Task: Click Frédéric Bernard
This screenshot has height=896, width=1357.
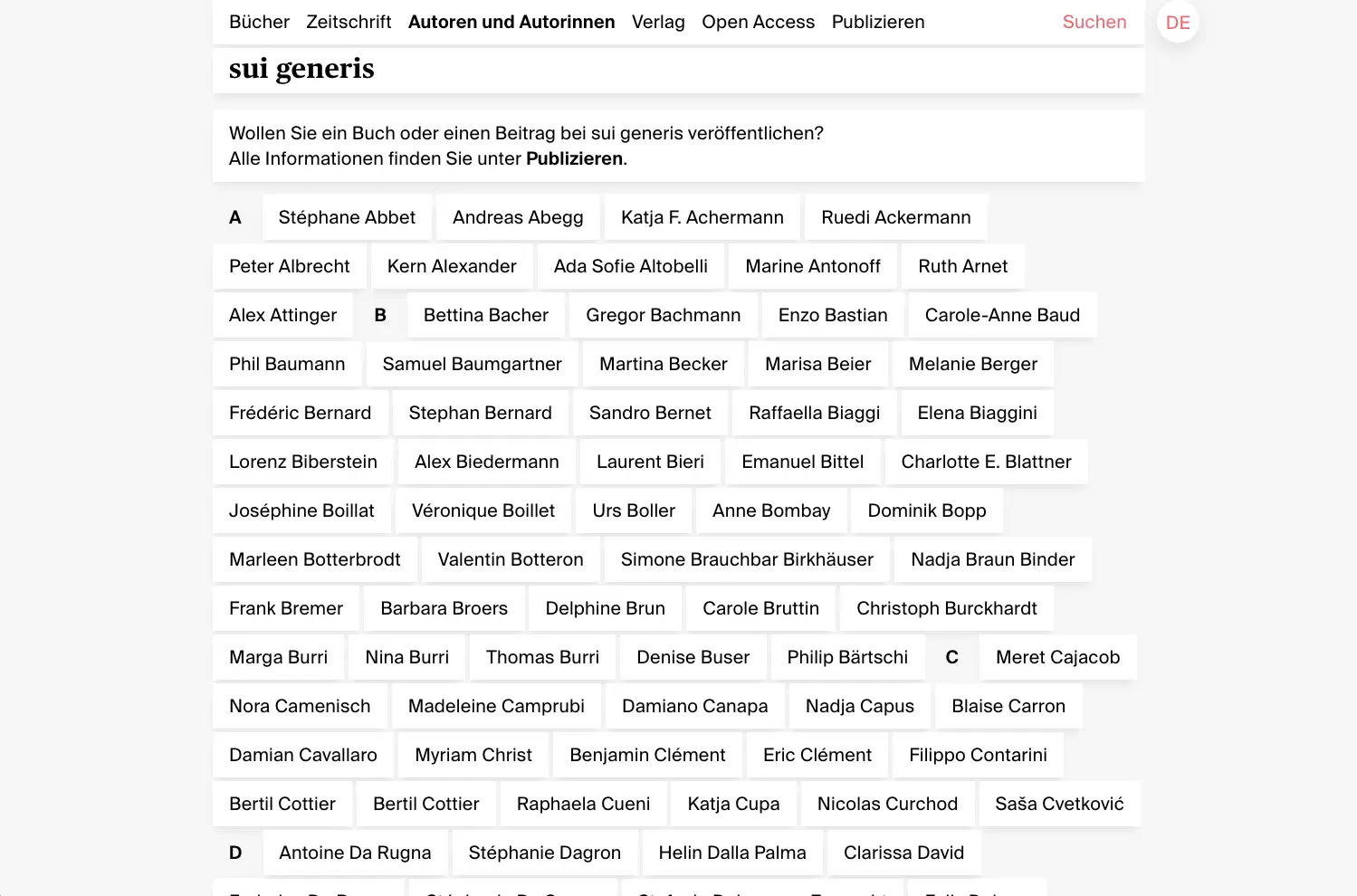Action: [301, 413]
